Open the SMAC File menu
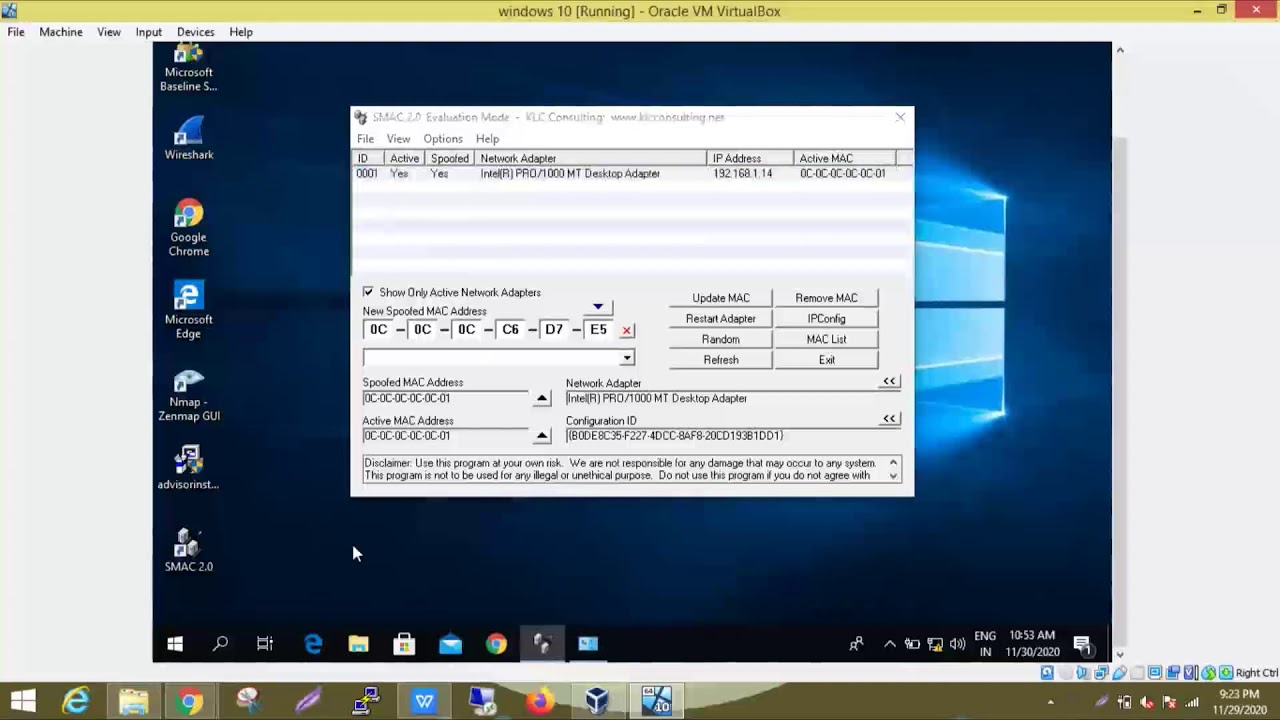The height and width of the screenshot is (720, 1280). click(365, 139)
